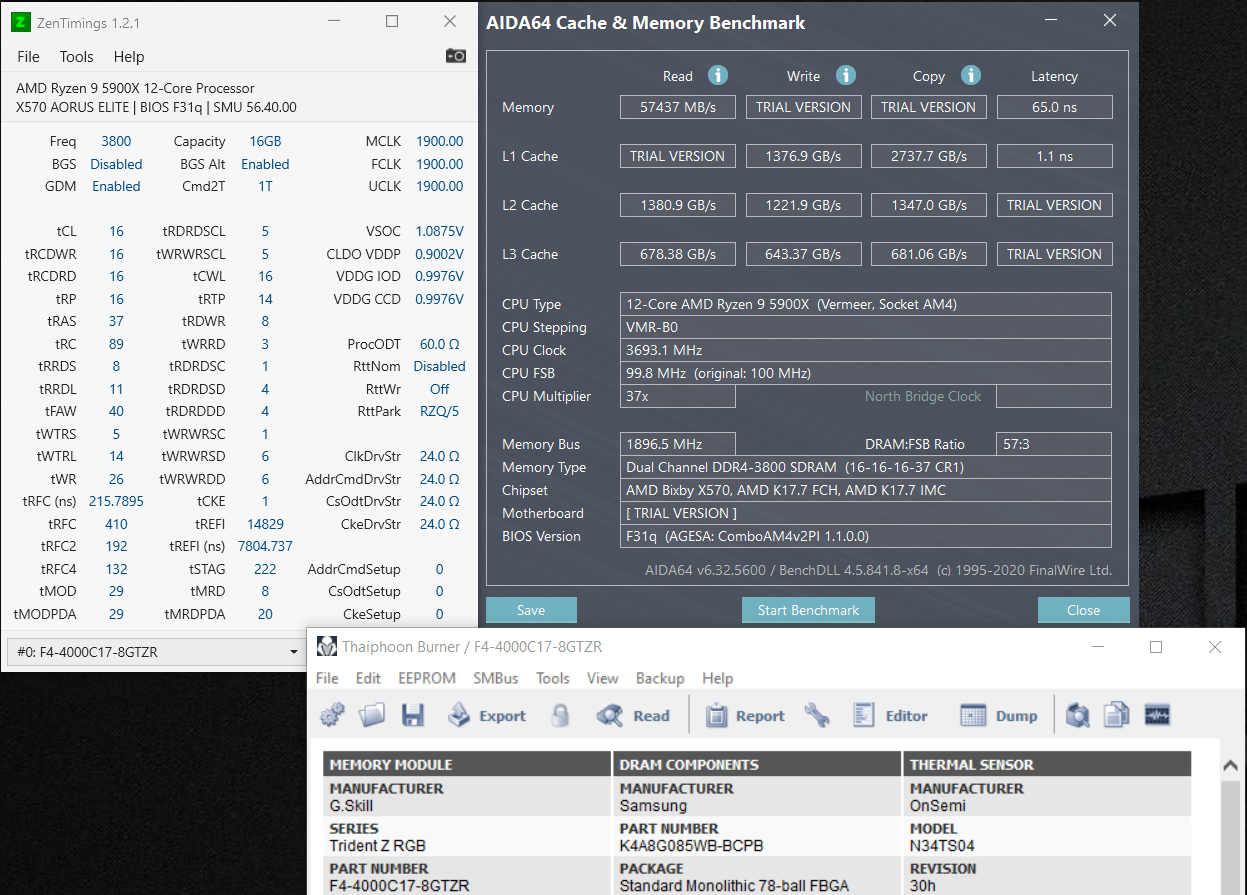This screenshot has height=895, width=1247.
Task: Click the Start Benchmark button
Action: pos(808,610)
